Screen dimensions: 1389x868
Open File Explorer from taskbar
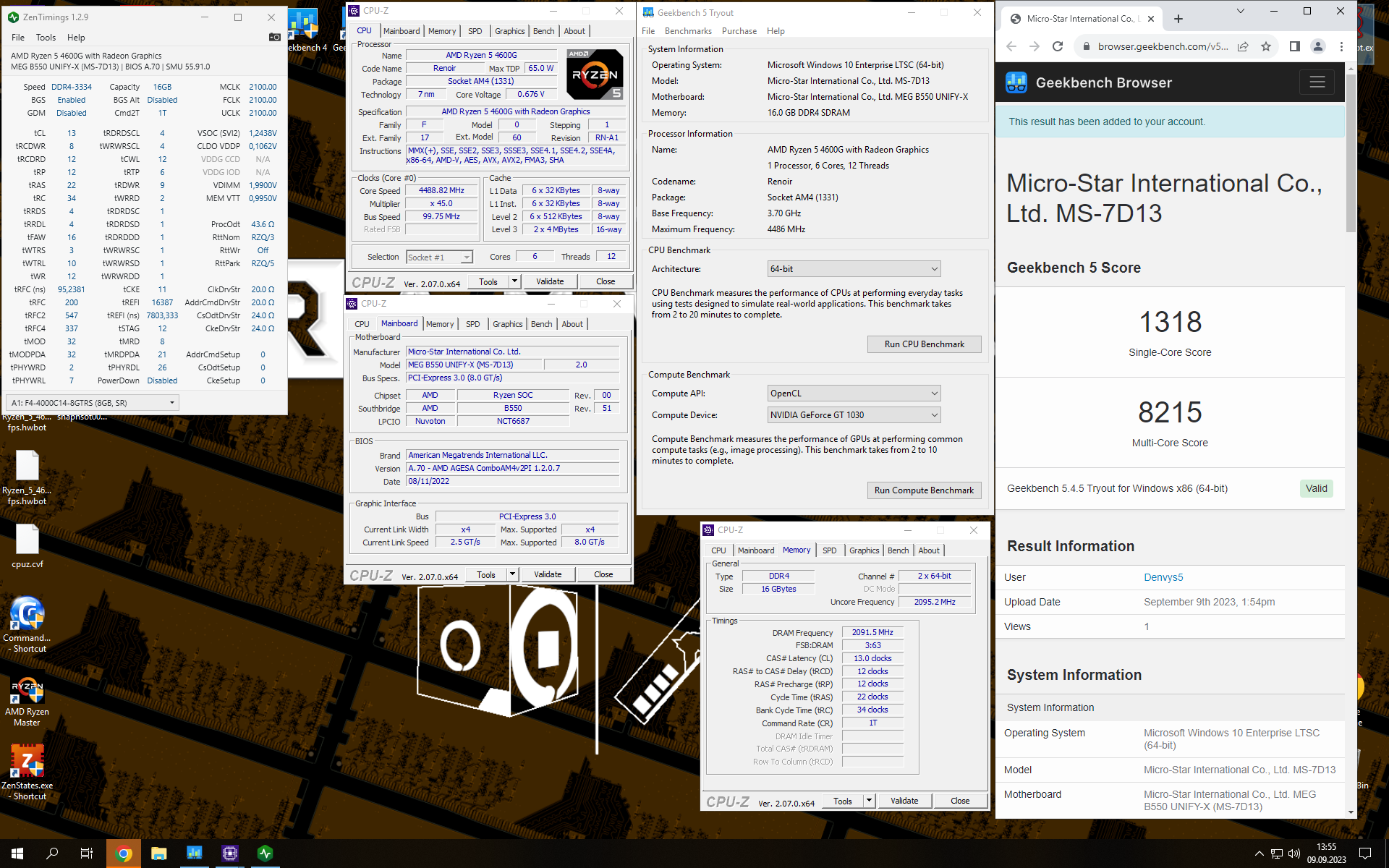tap(159, 854)
